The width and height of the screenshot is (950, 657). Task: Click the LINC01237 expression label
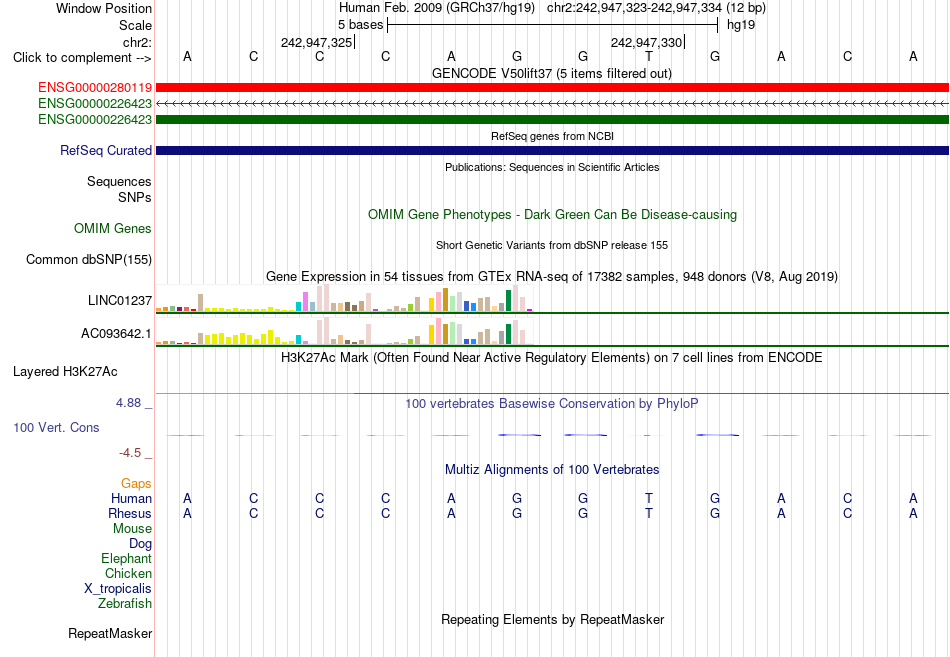click(119, 301)
